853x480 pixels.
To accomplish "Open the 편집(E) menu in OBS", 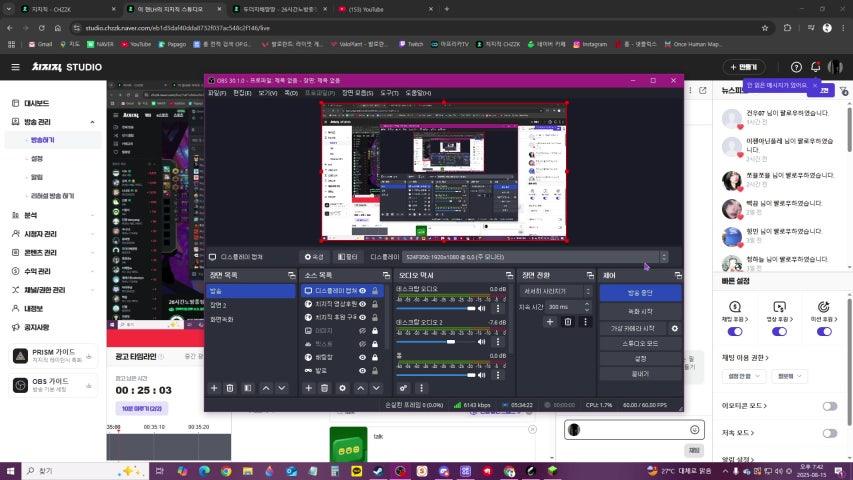I will pos(243,93).
